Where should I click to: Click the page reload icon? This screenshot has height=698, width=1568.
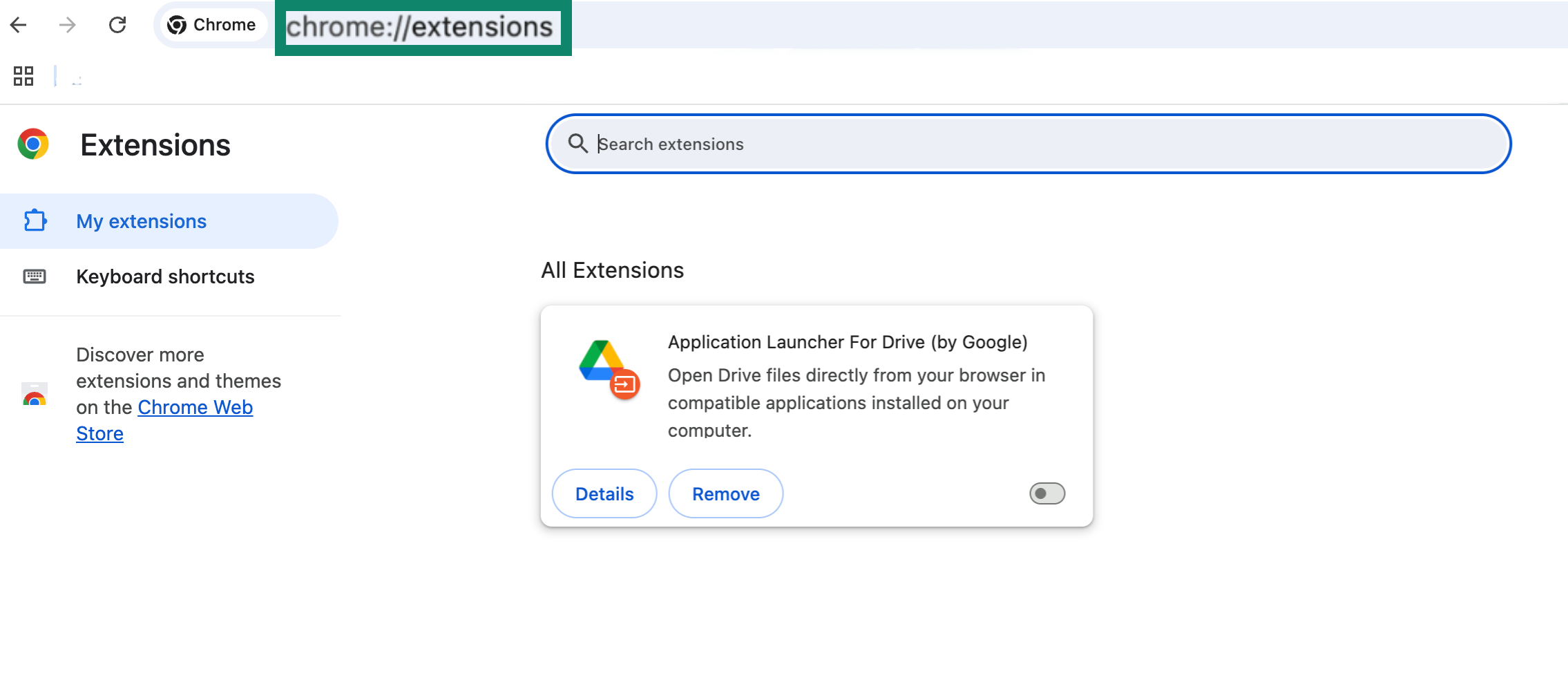117,25
